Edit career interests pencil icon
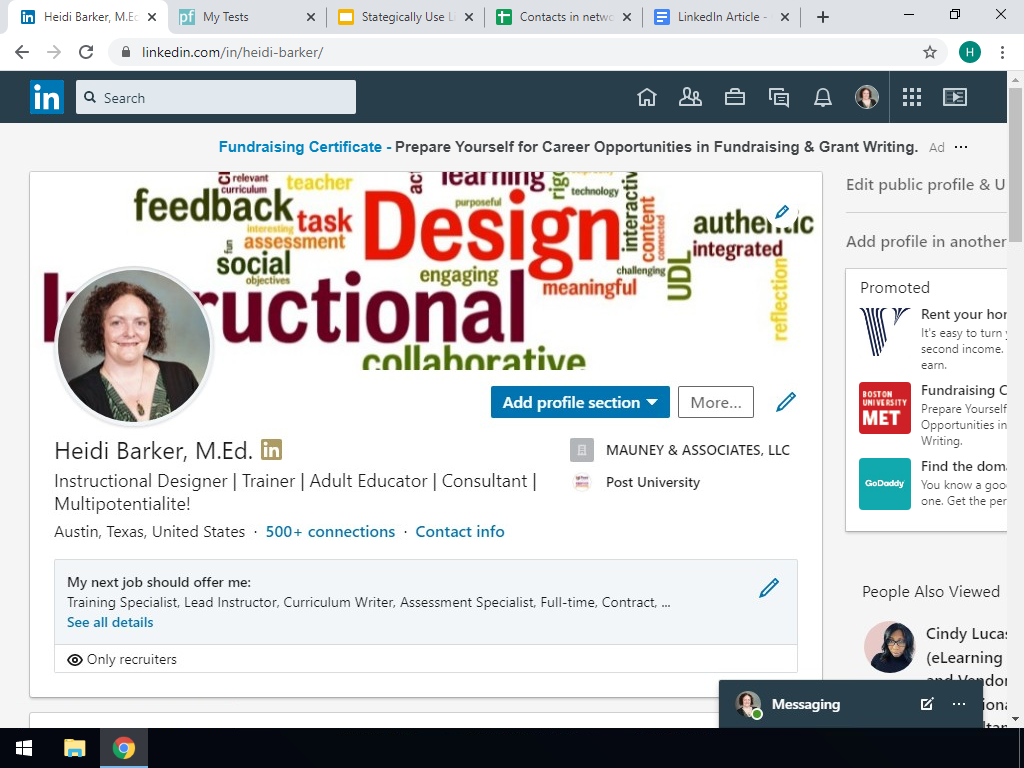The image size is (1024, 768). [x=769, y=588]
